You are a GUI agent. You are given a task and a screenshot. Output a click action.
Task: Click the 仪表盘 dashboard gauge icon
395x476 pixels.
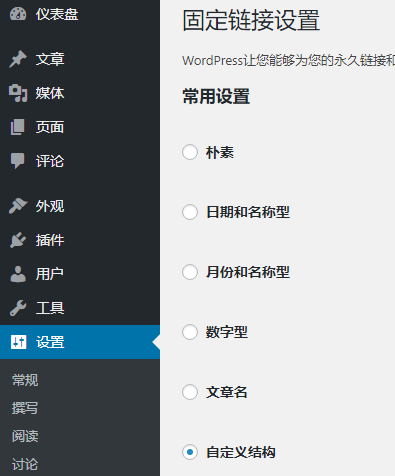pos(18,14)
